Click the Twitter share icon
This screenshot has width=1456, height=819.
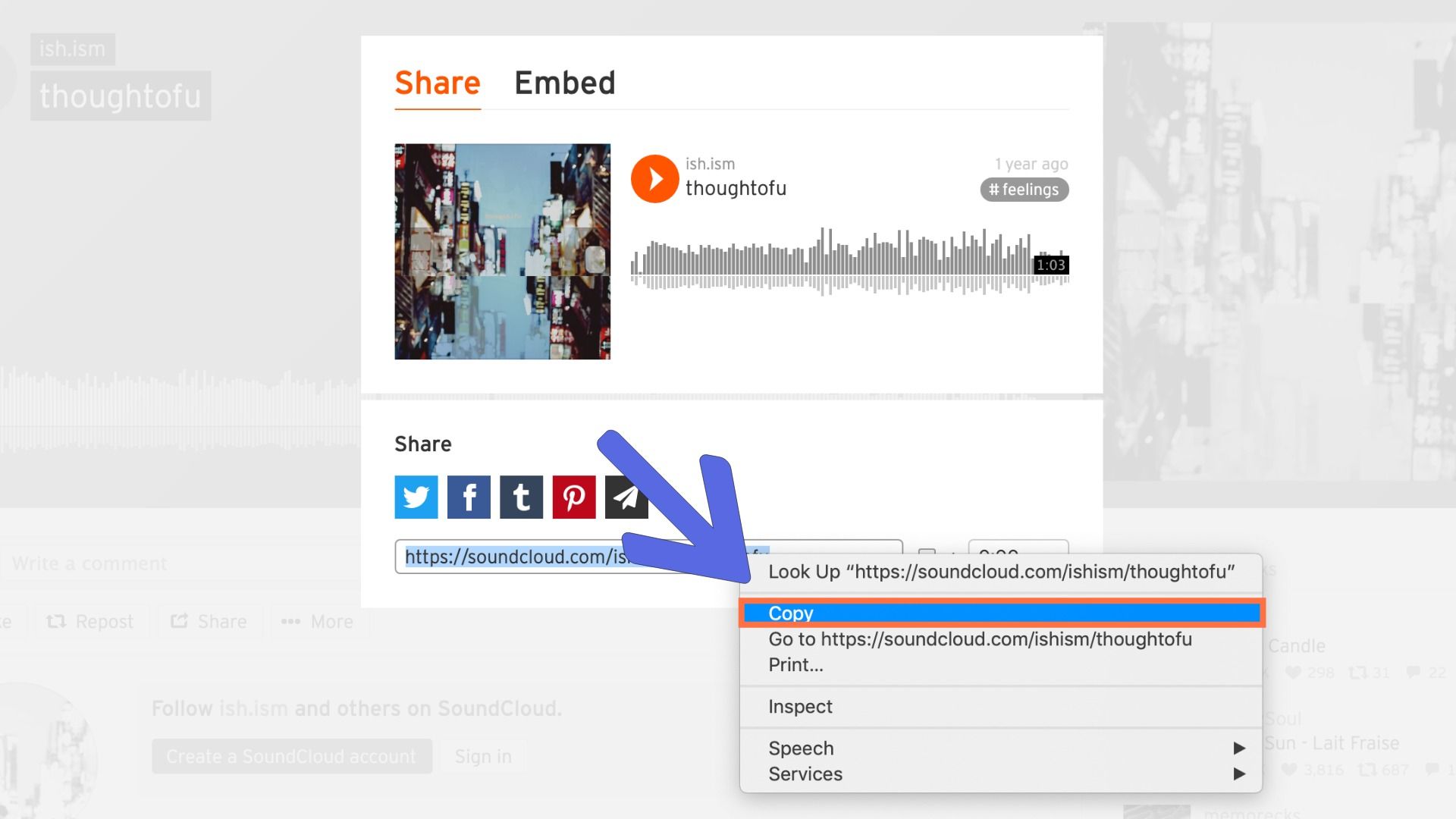point(415,497)
